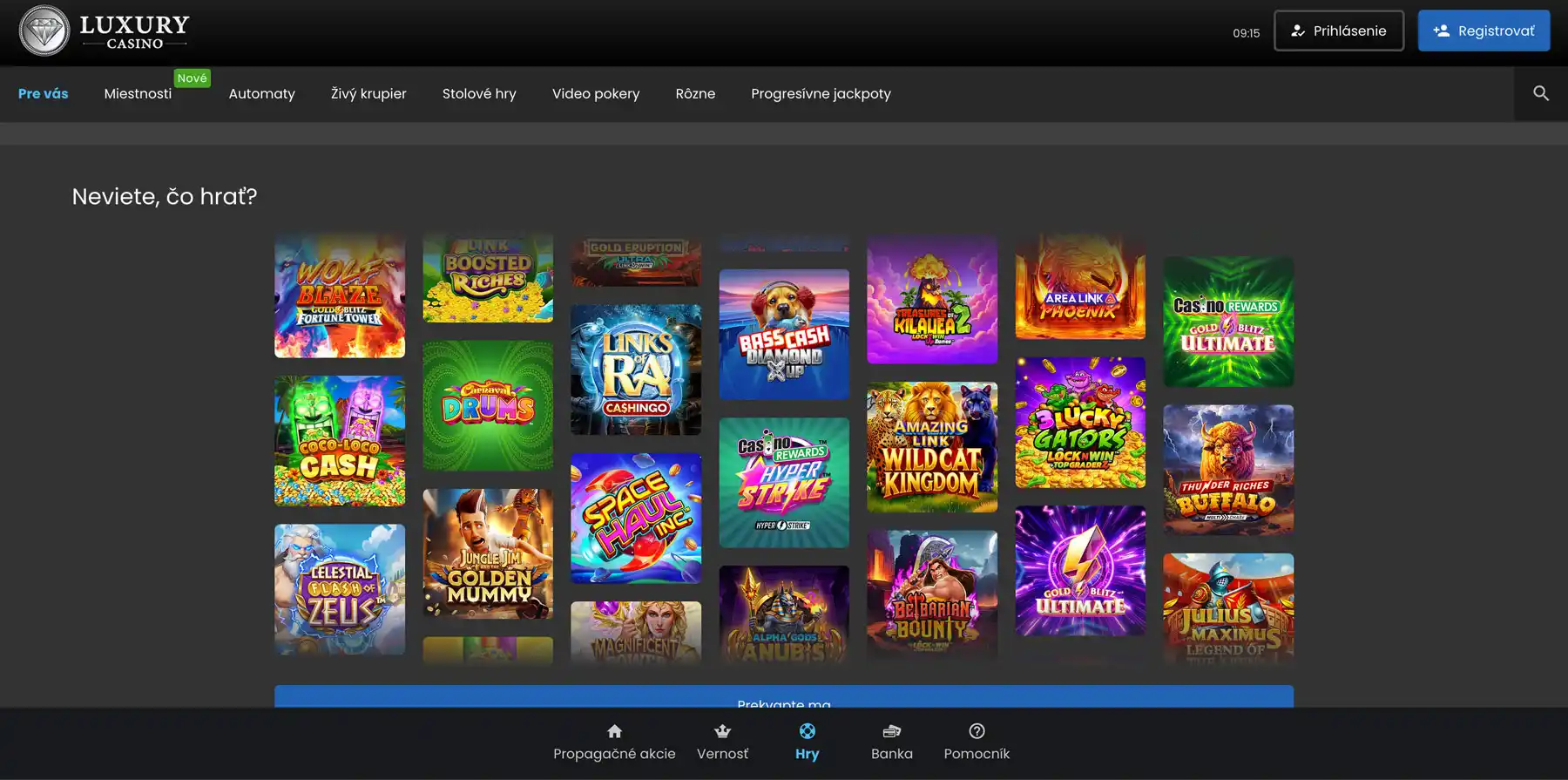Screen dimensions: 1568x780
Task: Launch Area Link Phoenix game
Action: tap(1080, 287)
